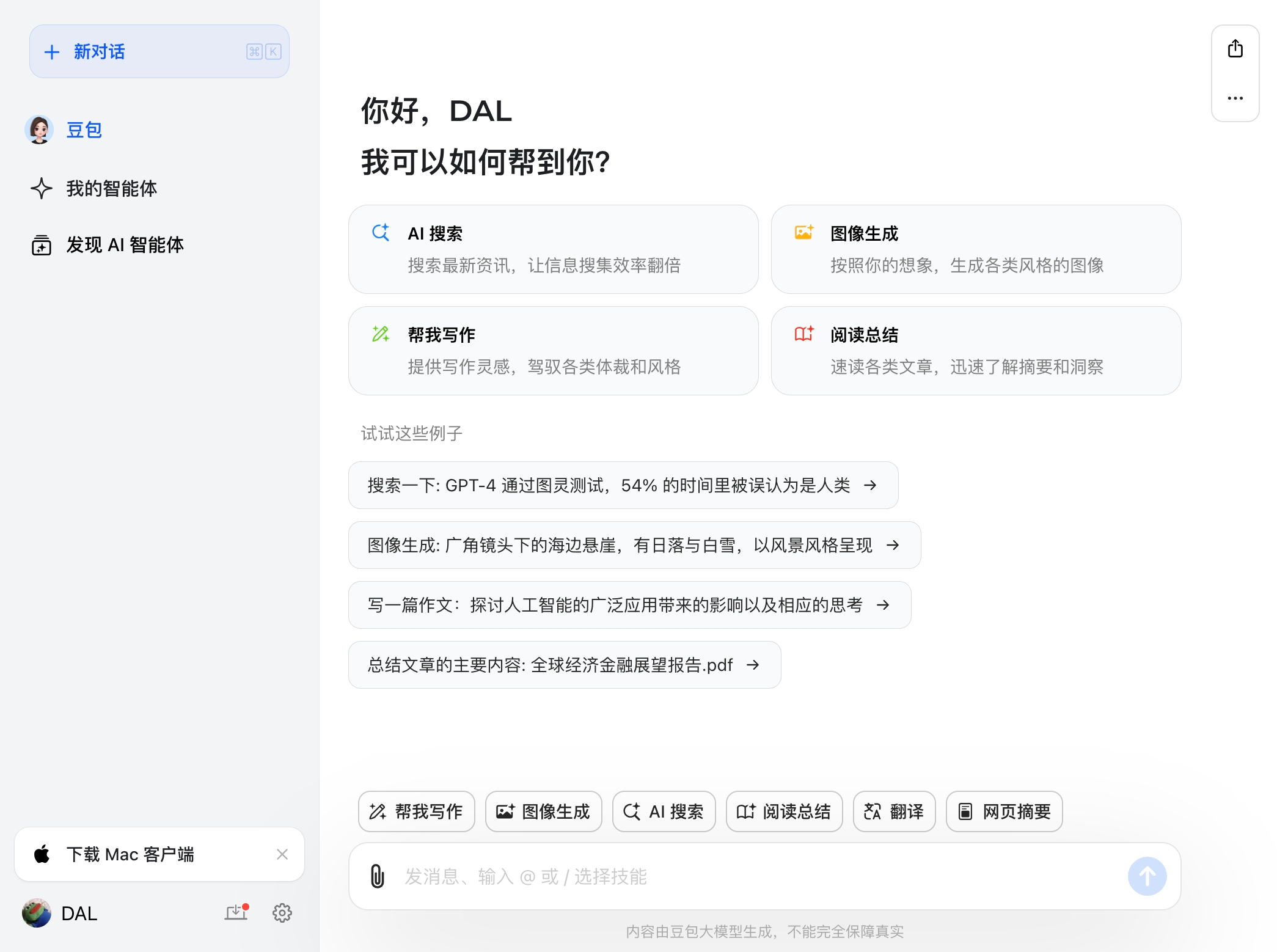Select the AI 搜索 feature card

[553, 249]
